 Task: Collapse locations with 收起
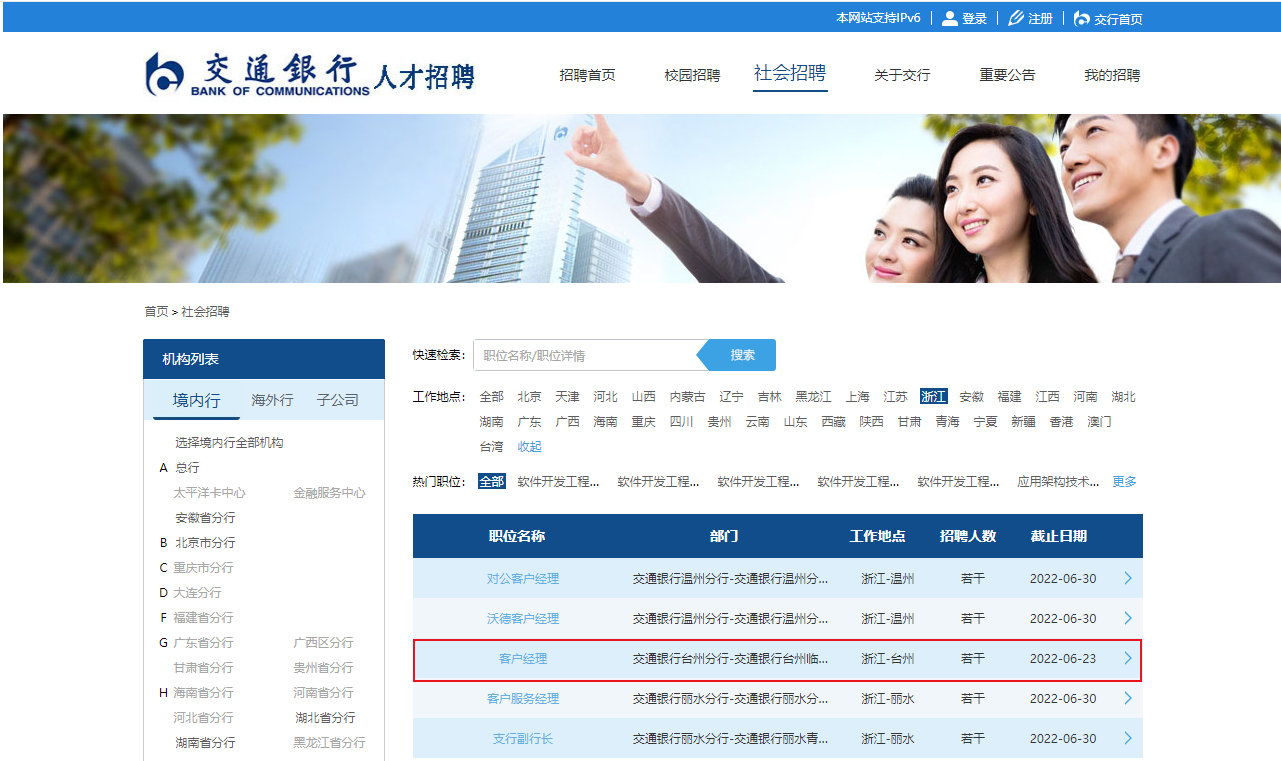[529, 447]
